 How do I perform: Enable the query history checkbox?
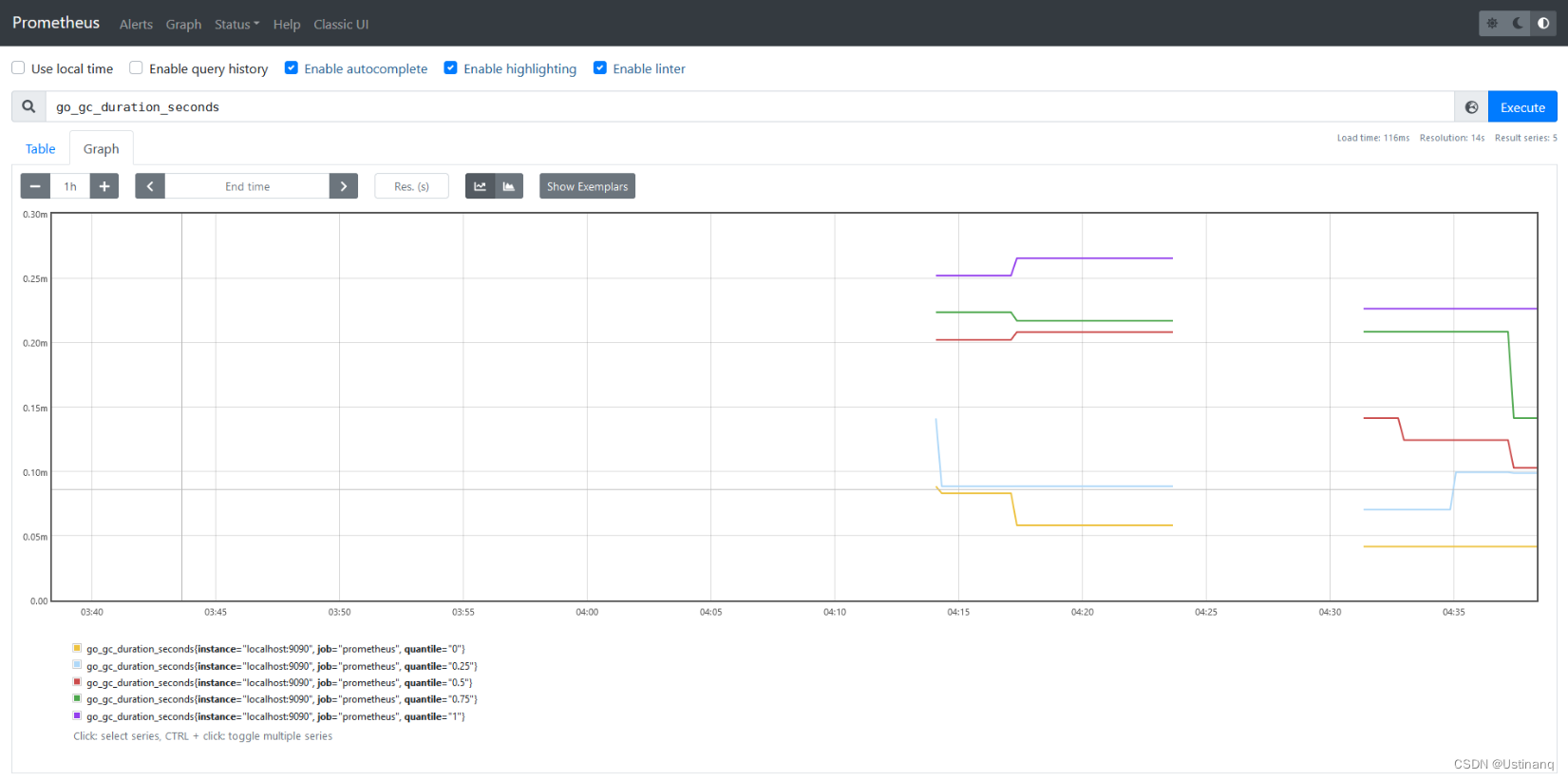[136, 67]
